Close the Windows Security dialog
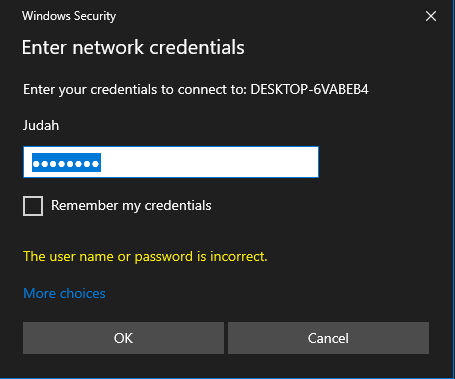 click(431, 16)
